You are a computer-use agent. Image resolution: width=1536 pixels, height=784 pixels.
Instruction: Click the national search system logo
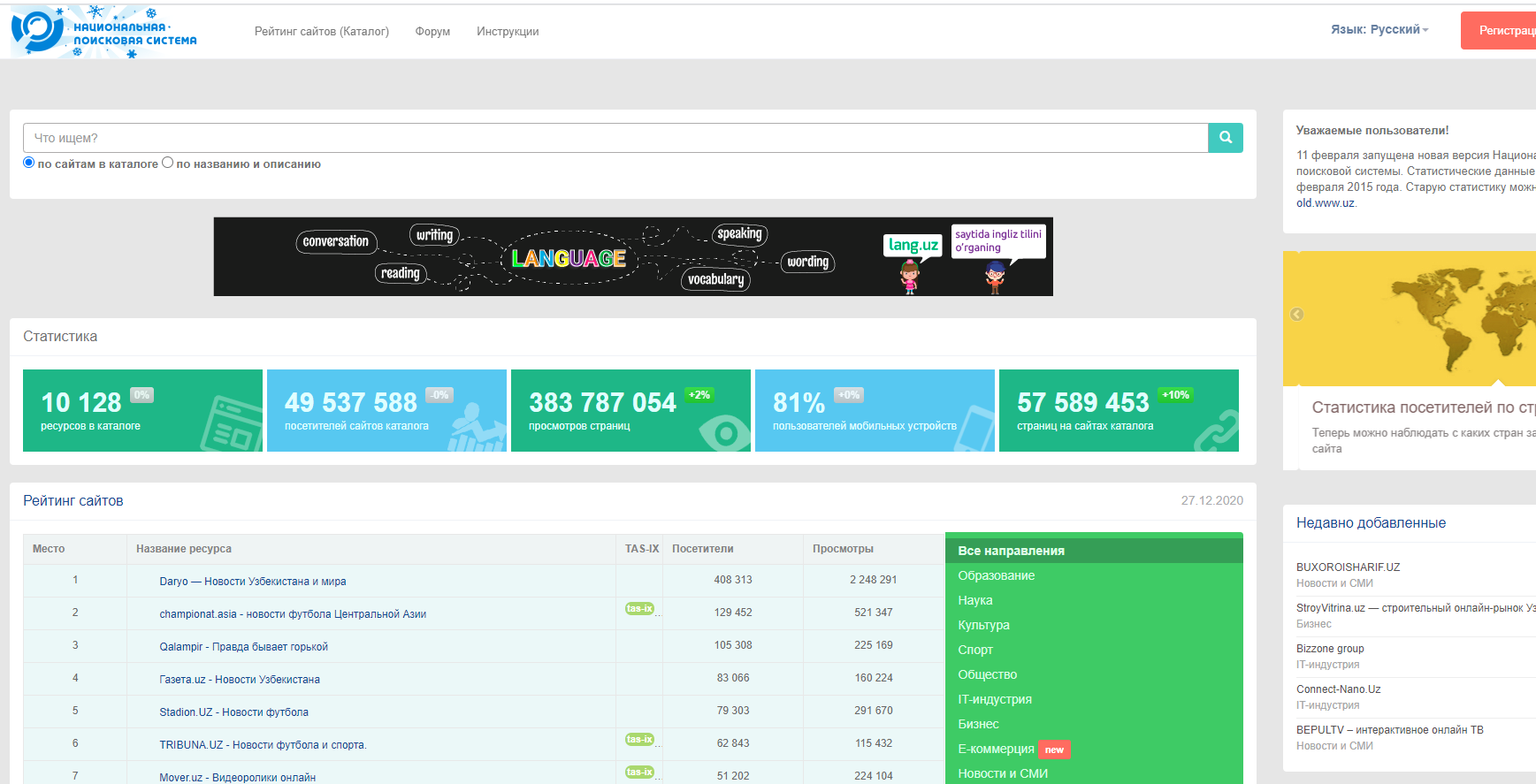click(104, 32)
